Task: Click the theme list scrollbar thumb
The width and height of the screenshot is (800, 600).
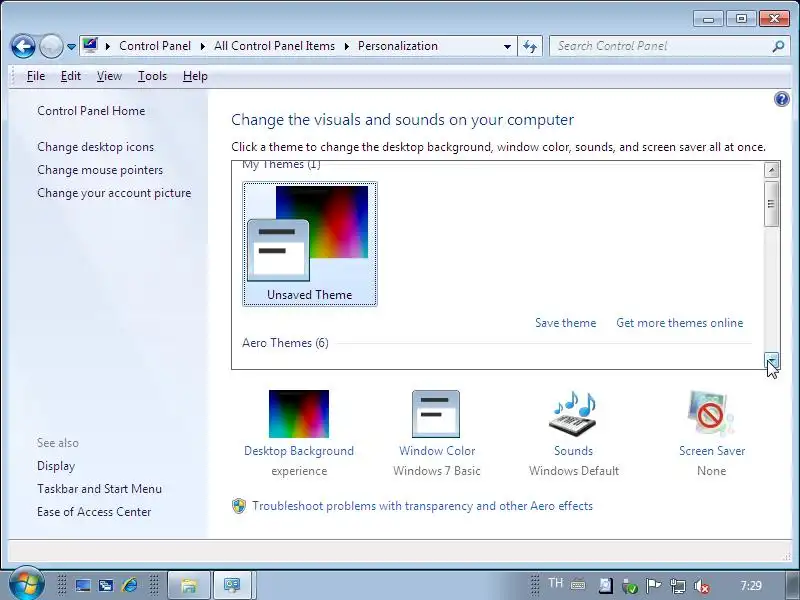Action: click(x=771, y=204)
